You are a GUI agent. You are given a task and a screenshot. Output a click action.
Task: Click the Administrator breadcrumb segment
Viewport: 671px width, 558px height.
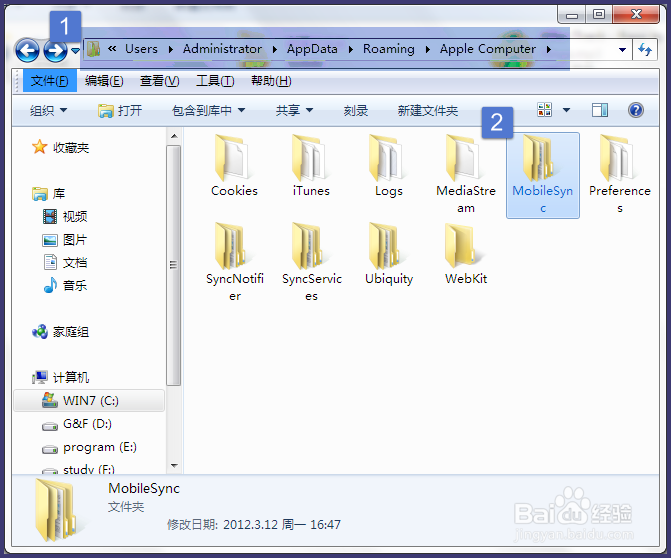(x=222, y=49)
